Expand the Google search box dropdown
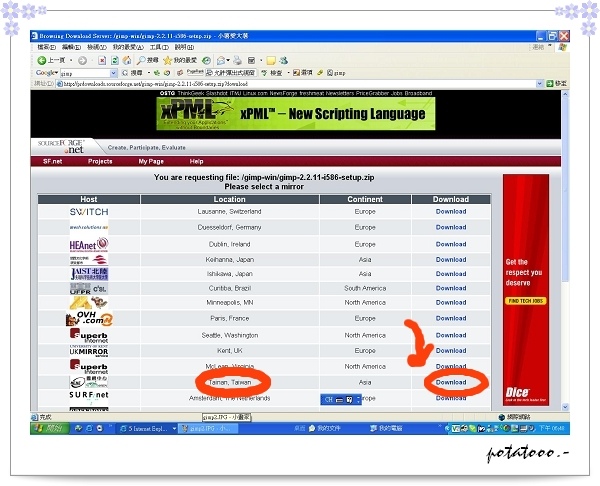Image resolution: width=600 pixels, height=486 pixels. pyautogui.click(x=114, y=73)
